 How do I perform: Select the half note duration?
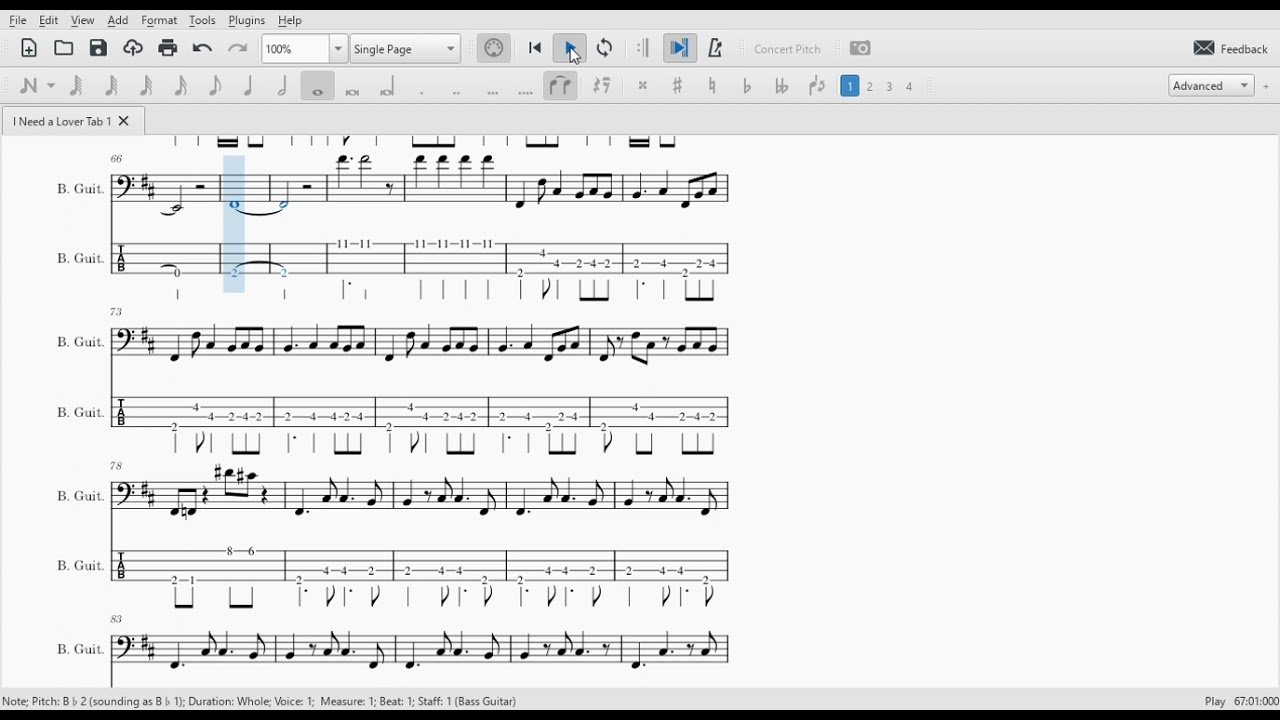click(283, 86)
